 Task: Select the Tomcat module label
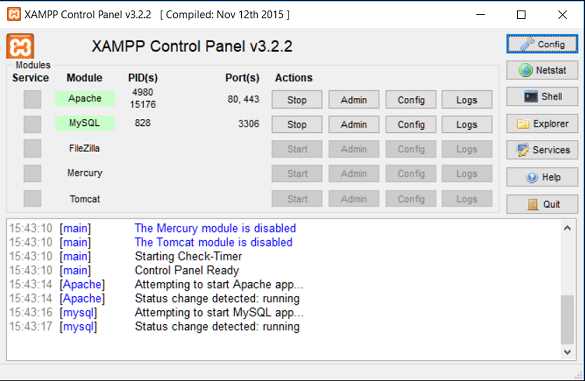pos(85,199)
